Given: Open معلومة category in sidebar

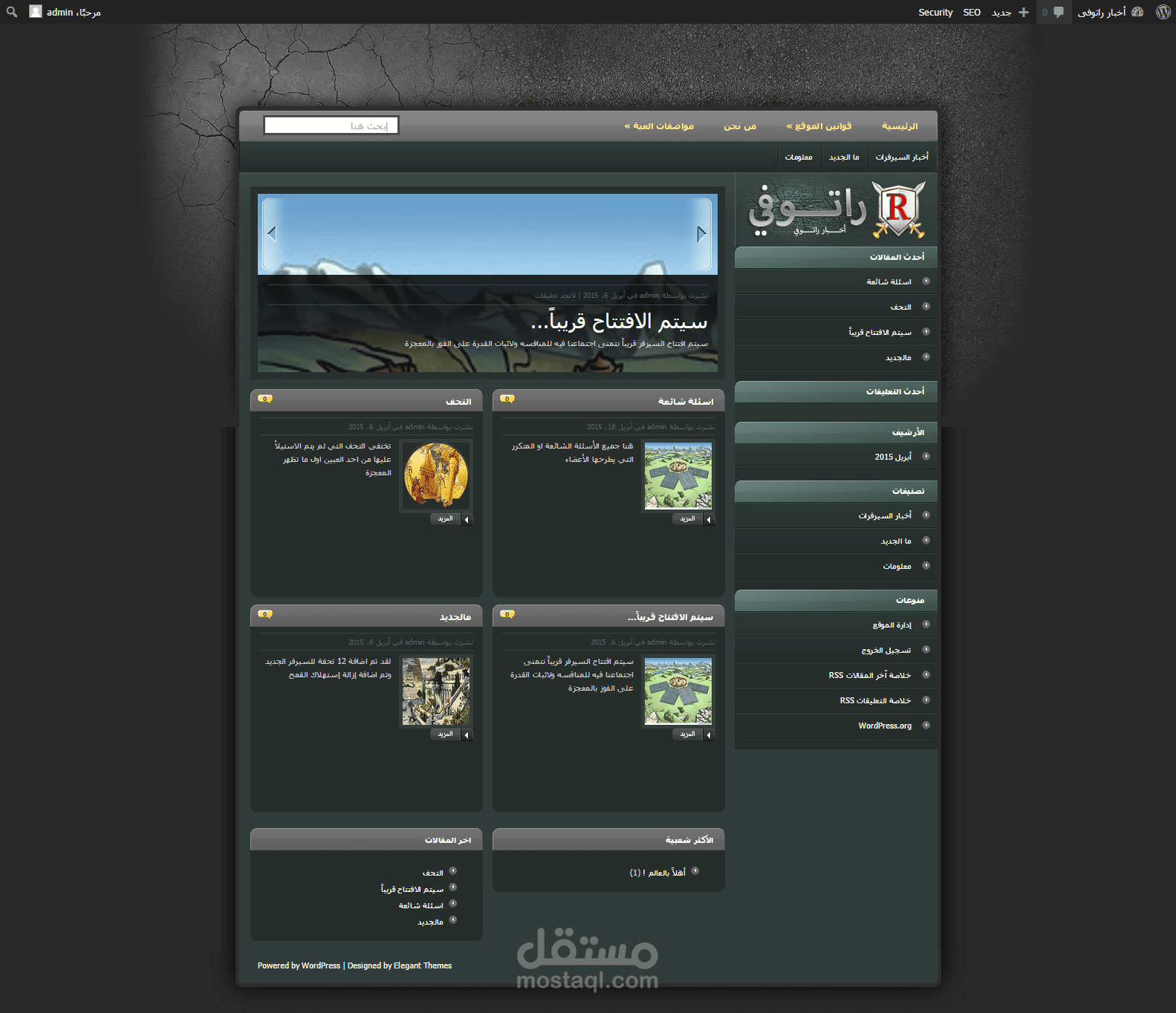Looking at the screenshot, I should pos(897,566).
